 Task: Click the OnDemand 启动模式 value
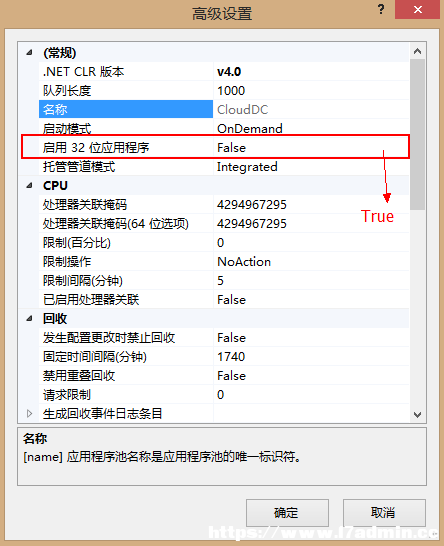click(250, 128)
